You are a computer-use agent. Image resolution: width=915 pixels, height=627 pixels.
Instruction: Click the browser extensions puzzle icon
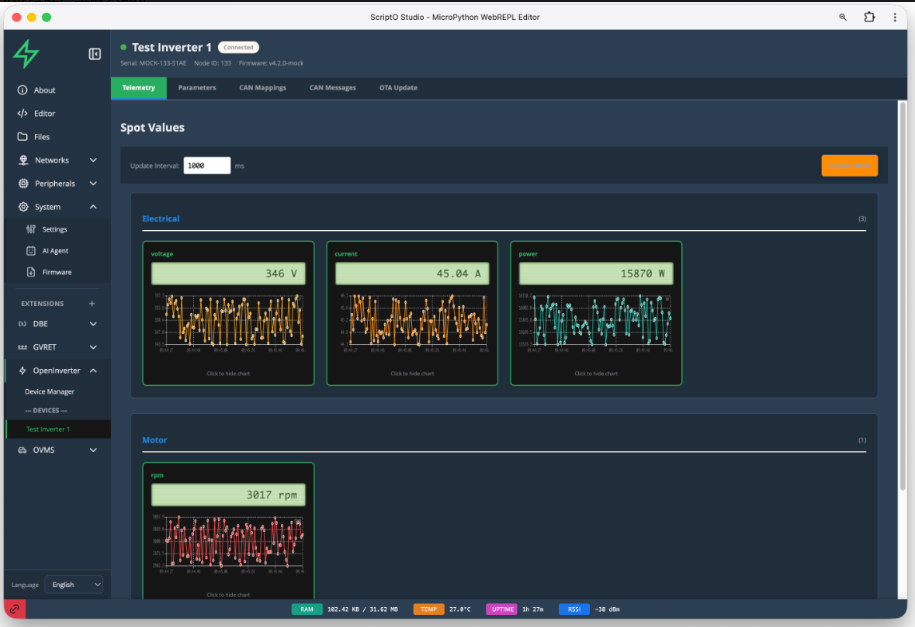868,17
